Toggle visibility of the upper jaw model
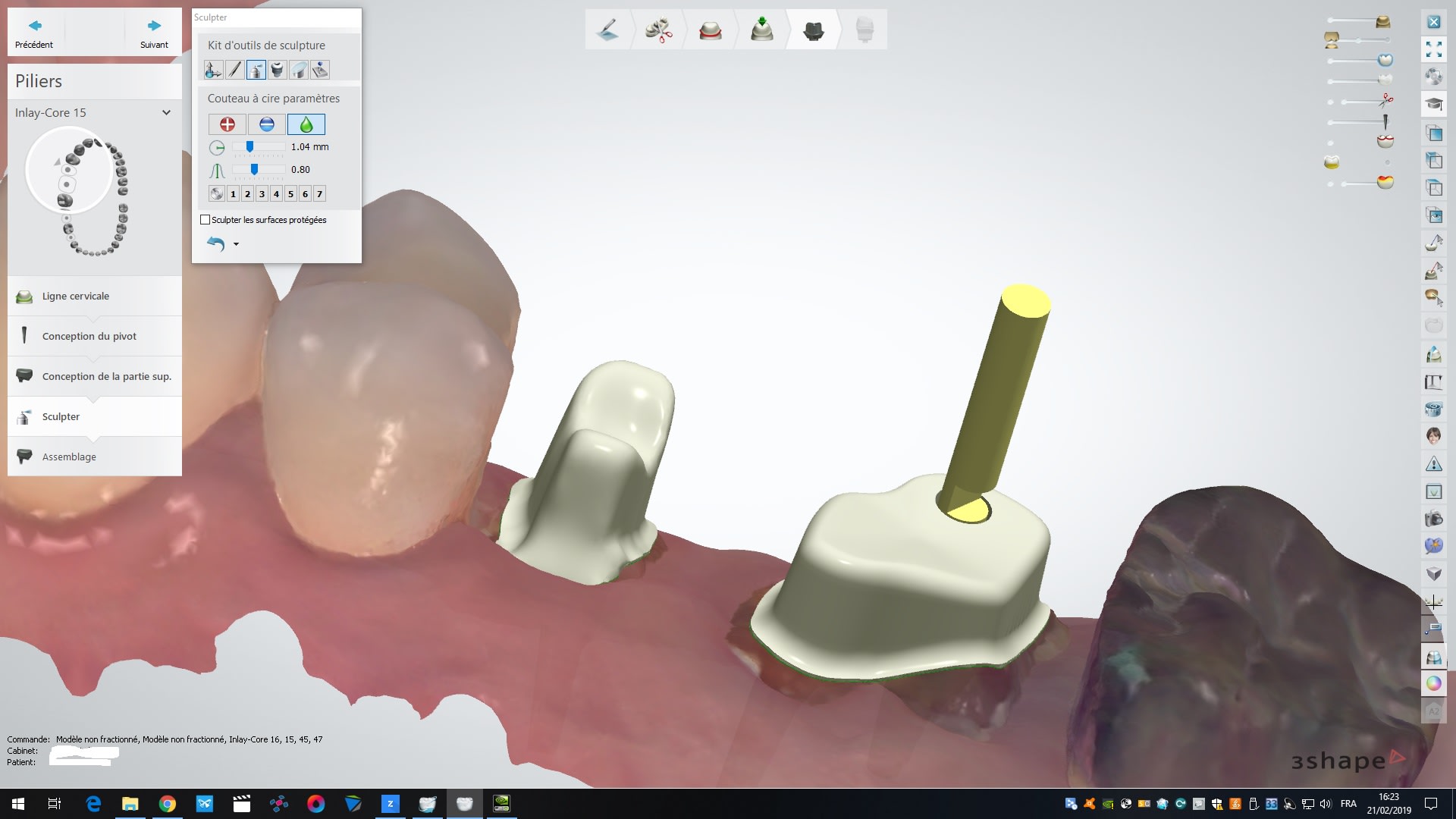 [1383, 21]
